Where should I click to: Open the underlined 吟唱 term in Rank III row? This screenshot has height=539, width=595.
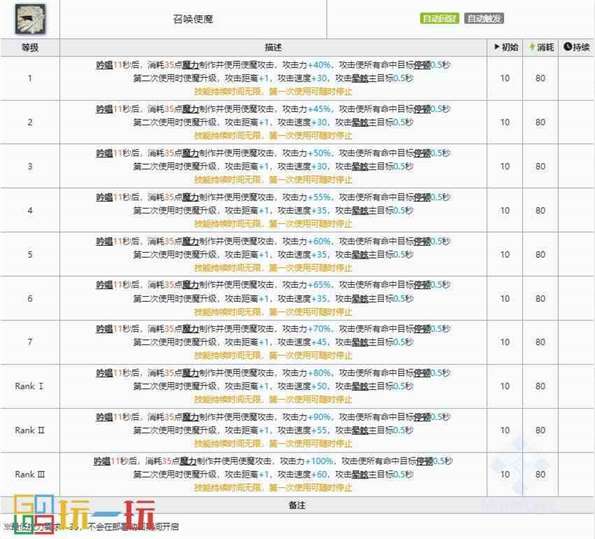pos(102,461)
